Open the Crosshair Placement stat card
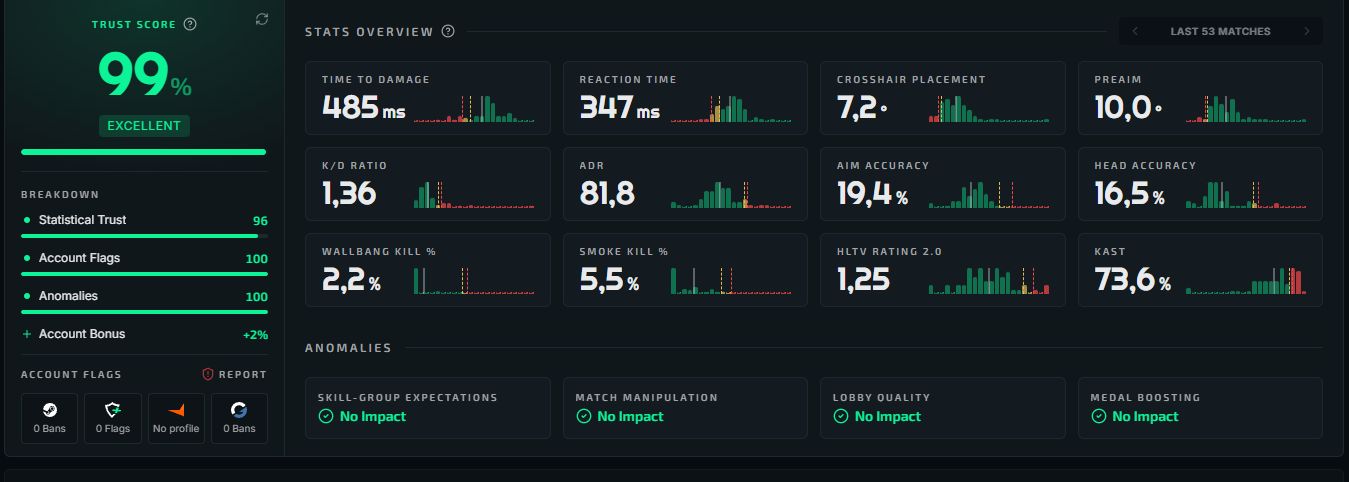Viewport: 1349px width, 482px height. pyautogui.click(x=943, y=98)
